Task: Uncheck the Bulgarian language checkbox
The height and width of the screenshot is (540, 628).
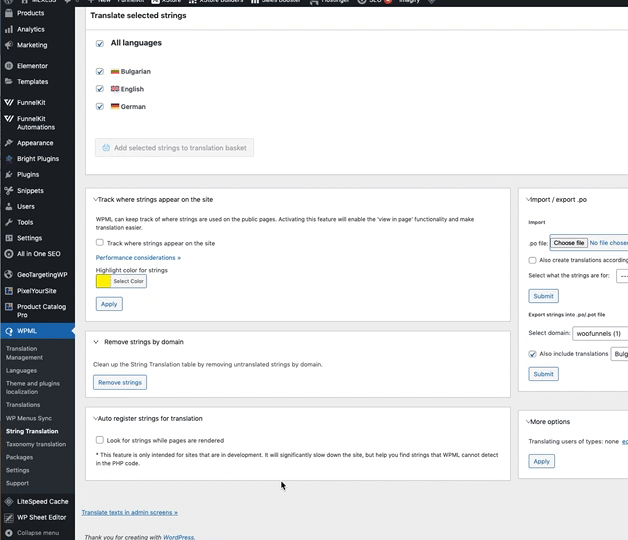Action: [100, 71]
